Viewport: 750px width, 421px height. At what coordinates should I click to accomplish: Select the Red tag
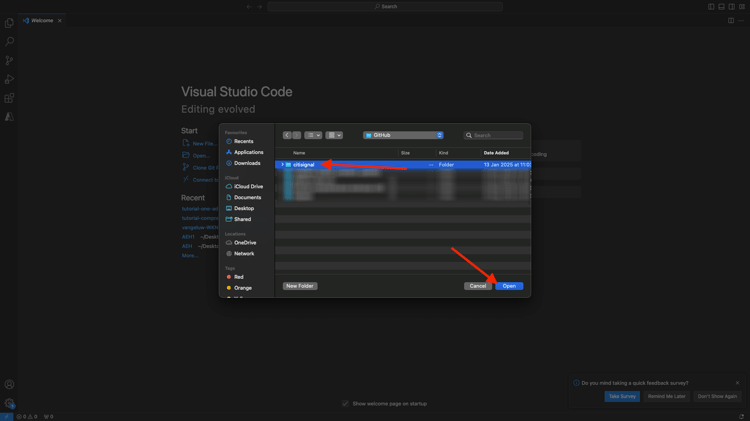238,277
